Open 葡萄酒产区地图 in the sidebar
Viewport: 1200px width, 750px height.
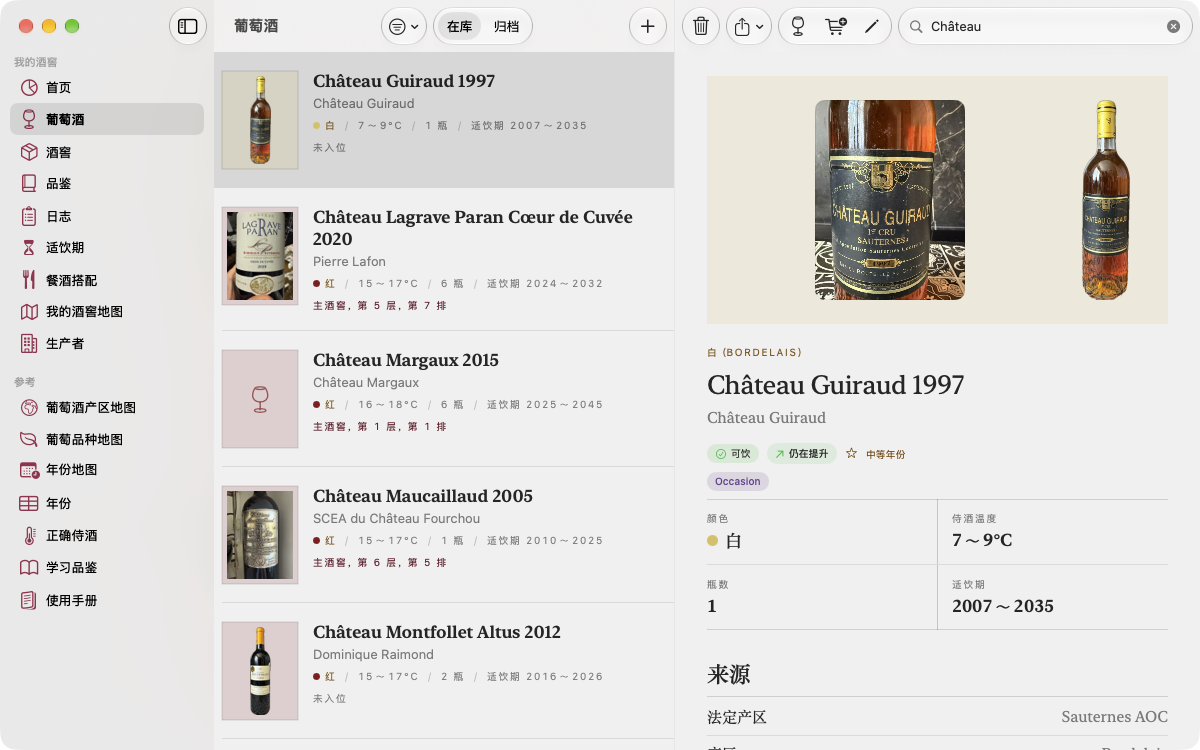point(107,408)
